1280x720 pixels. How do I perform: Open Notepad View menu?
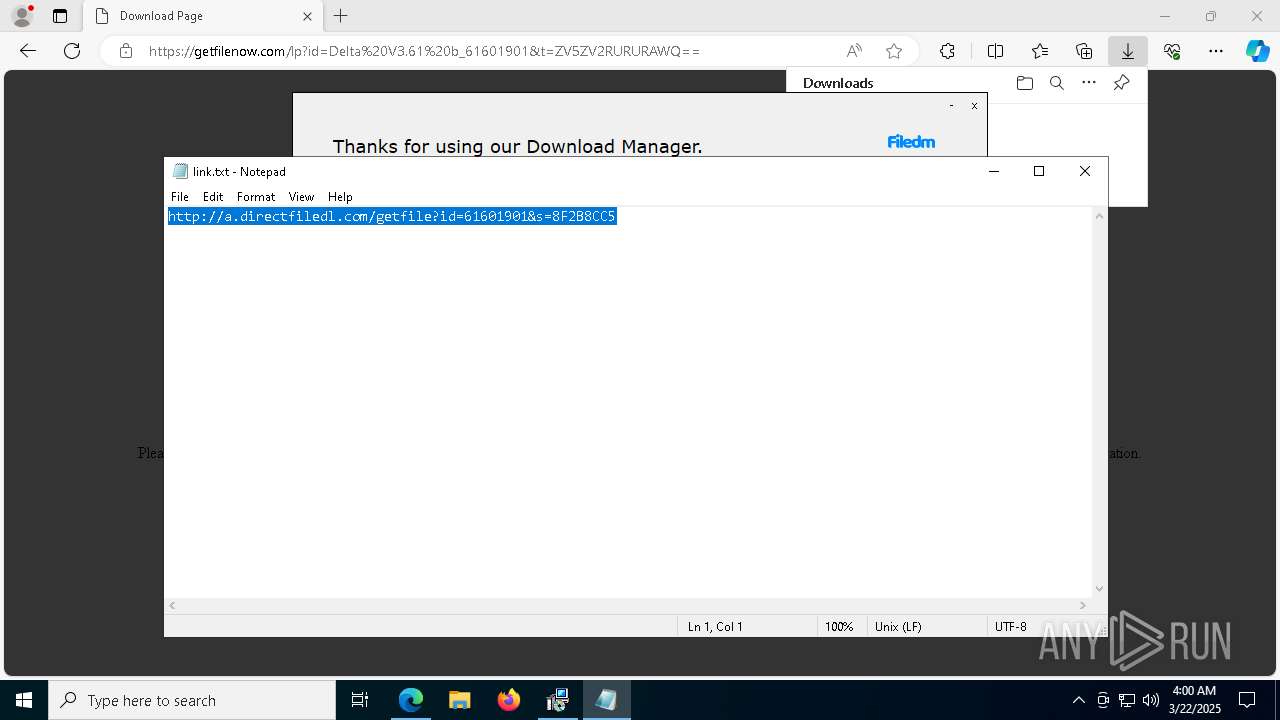coord(301,197)
